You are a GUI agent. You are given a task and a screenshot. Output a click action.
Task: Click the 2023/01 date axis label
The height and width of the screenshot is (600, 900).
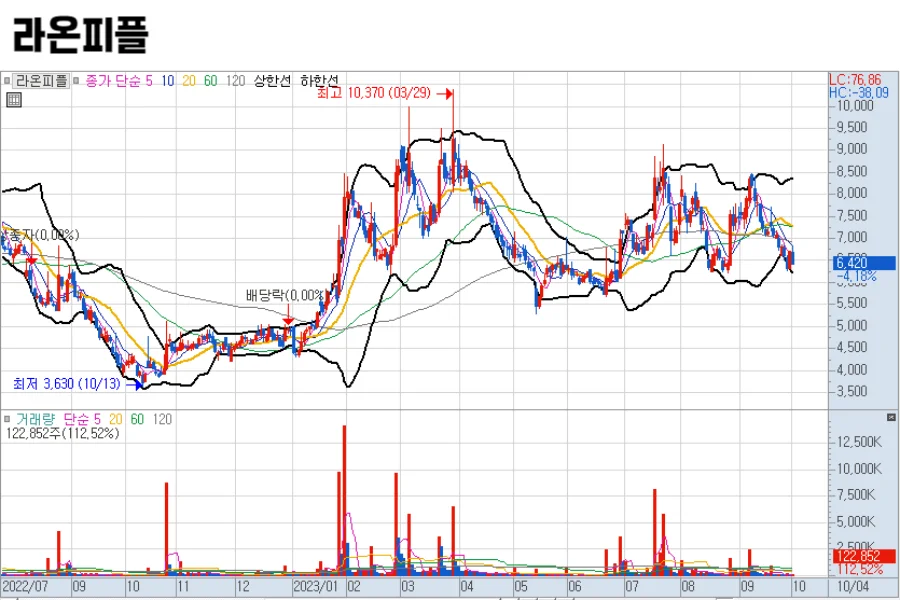tap(316, 587)
